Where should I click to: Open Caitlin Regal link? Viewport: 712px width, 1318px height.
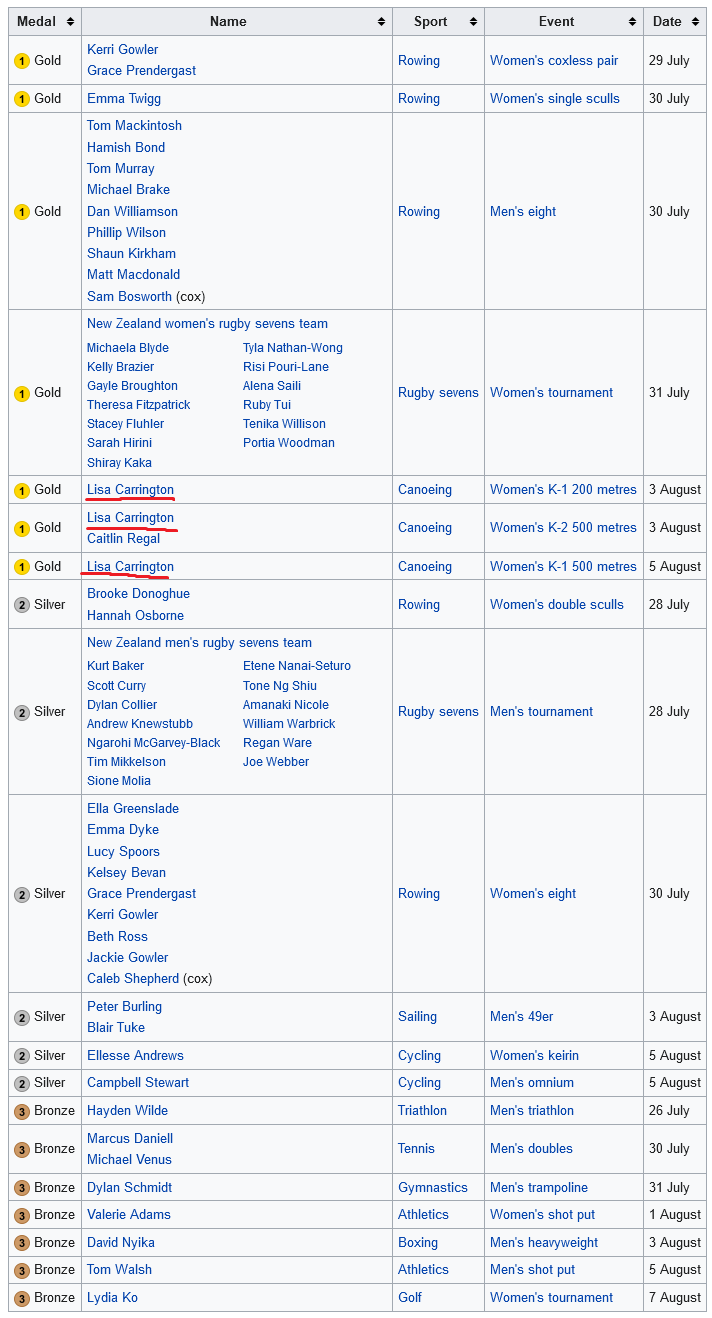point(123,538)
